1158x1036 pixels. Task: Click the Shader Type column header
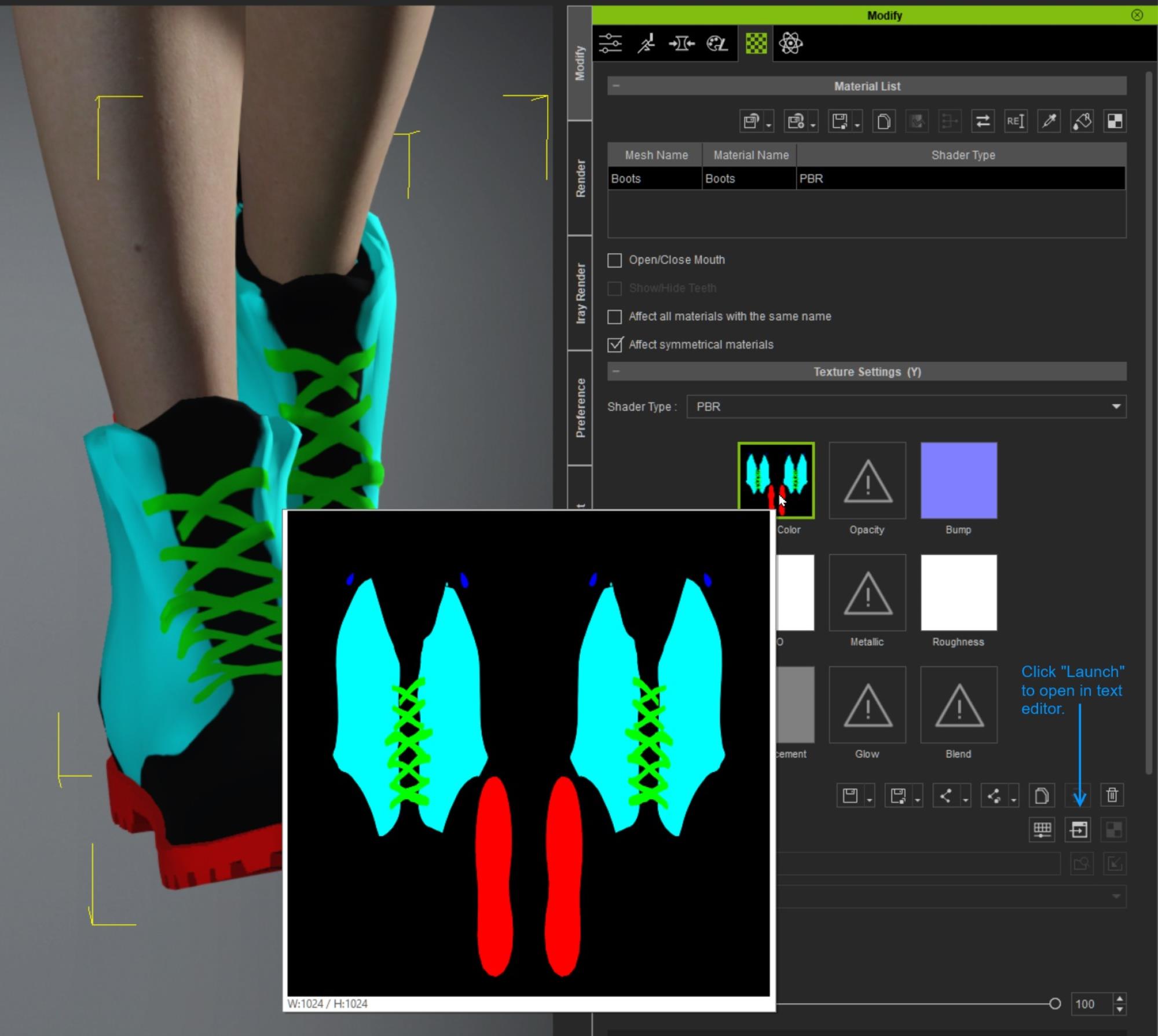point(962,155)
